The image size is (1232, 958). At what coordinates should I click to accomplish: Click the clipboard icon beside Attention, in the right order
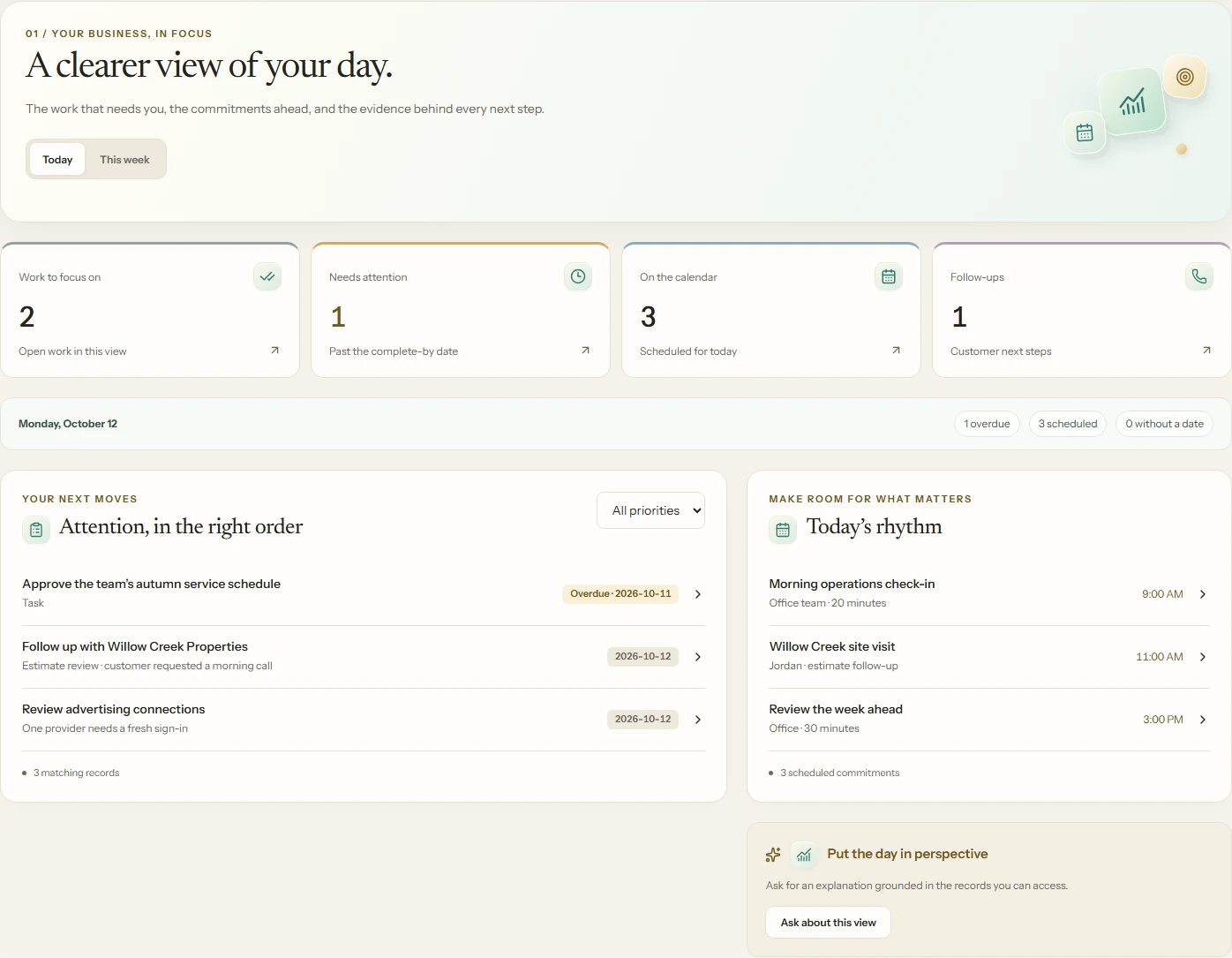pos(36,530)
